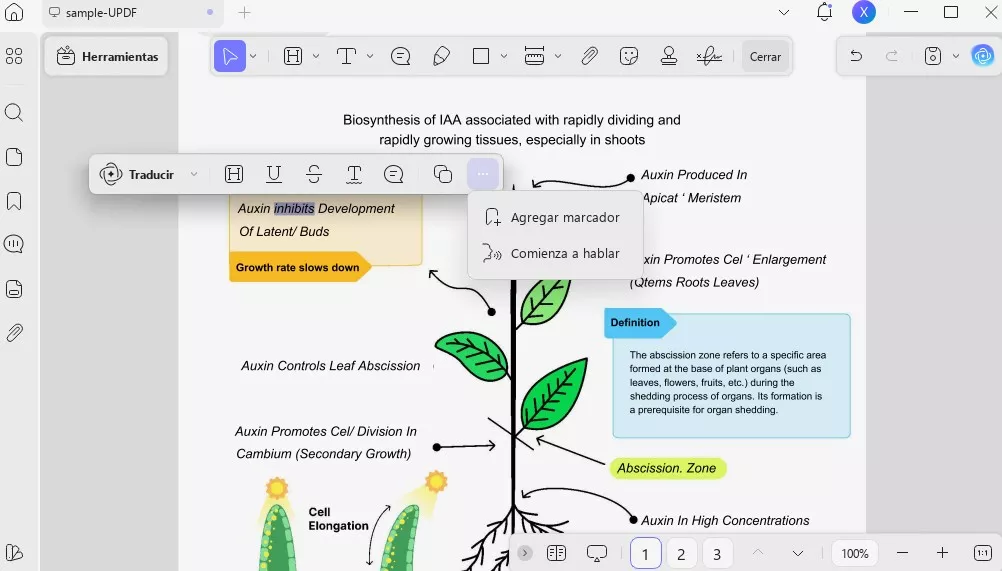Toggle the more options ellipsis button
Screen dimensions: 1002x571
pyautogui.click(x=482, y=174)
